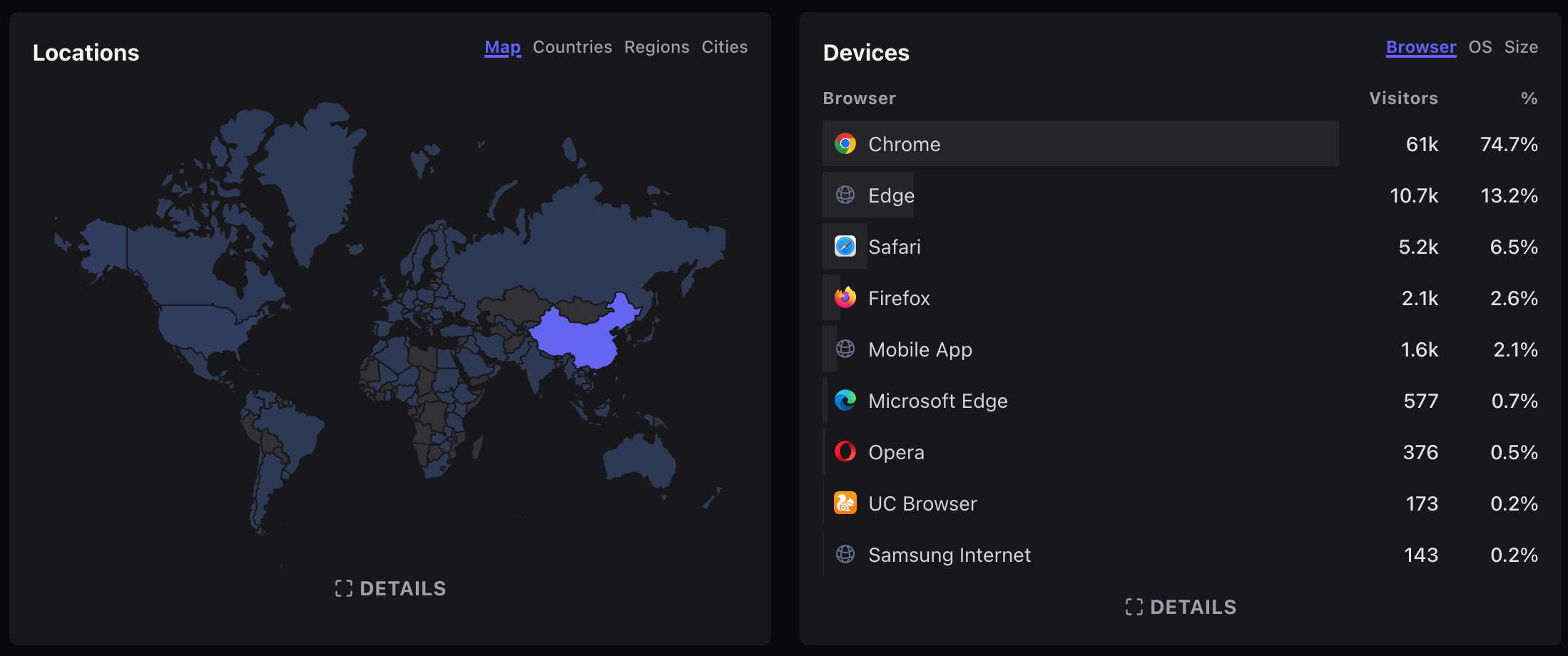Switch to the Countries tab

click(572, 47)
